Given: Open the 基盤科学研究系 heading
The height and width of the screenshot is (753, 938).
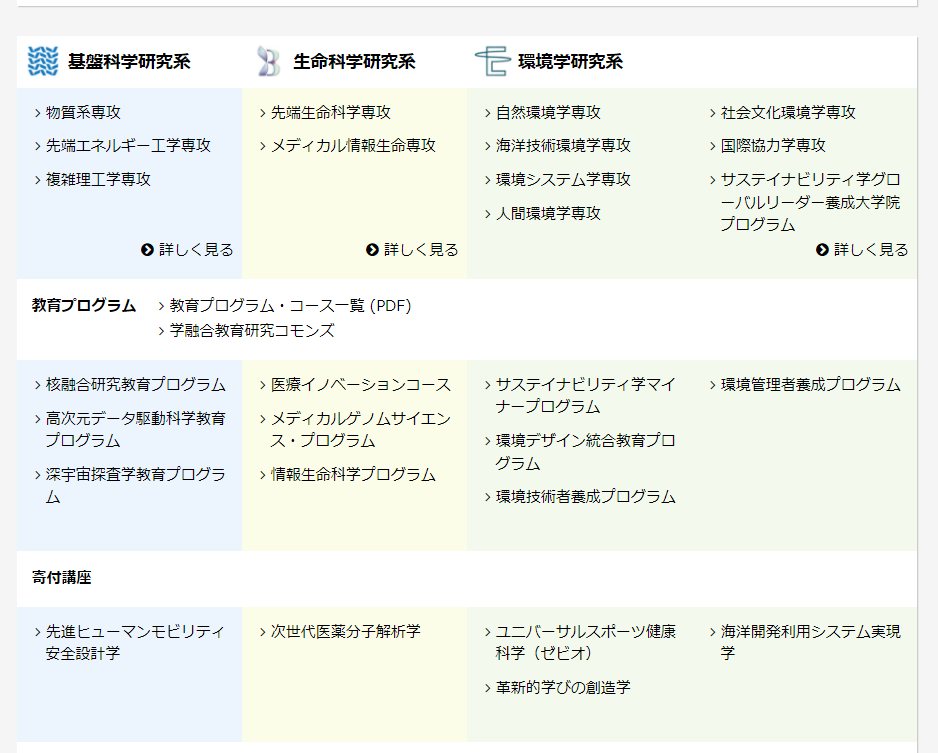Looking at the screenshot, I should click(x=129, y=62).
